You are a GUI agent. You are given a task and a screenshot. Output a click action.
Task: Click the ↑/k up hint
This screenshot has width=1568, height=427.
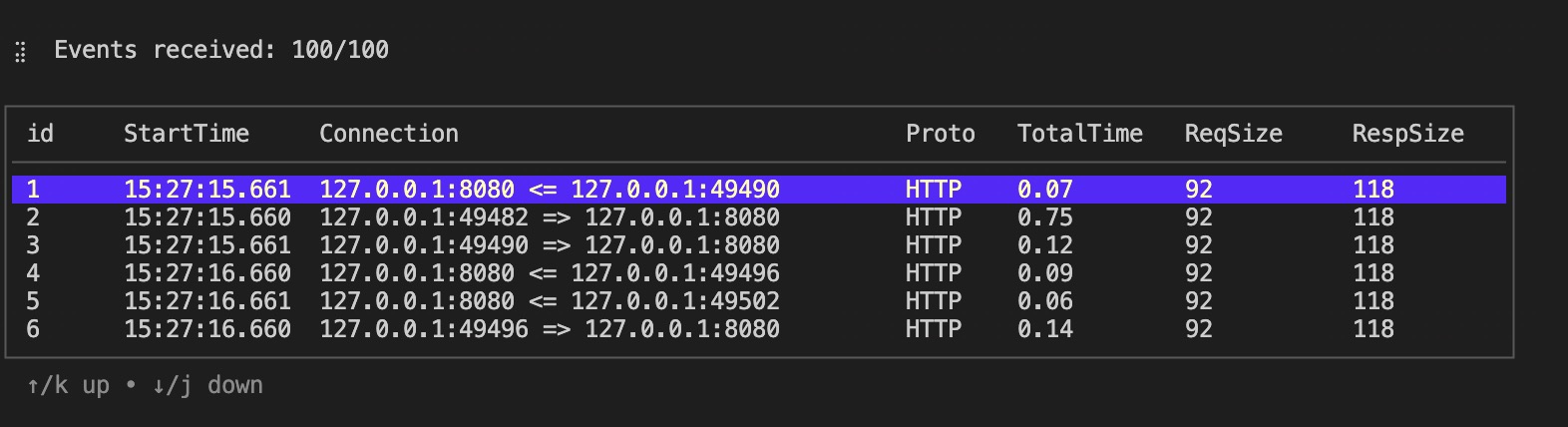pos(68,386)
